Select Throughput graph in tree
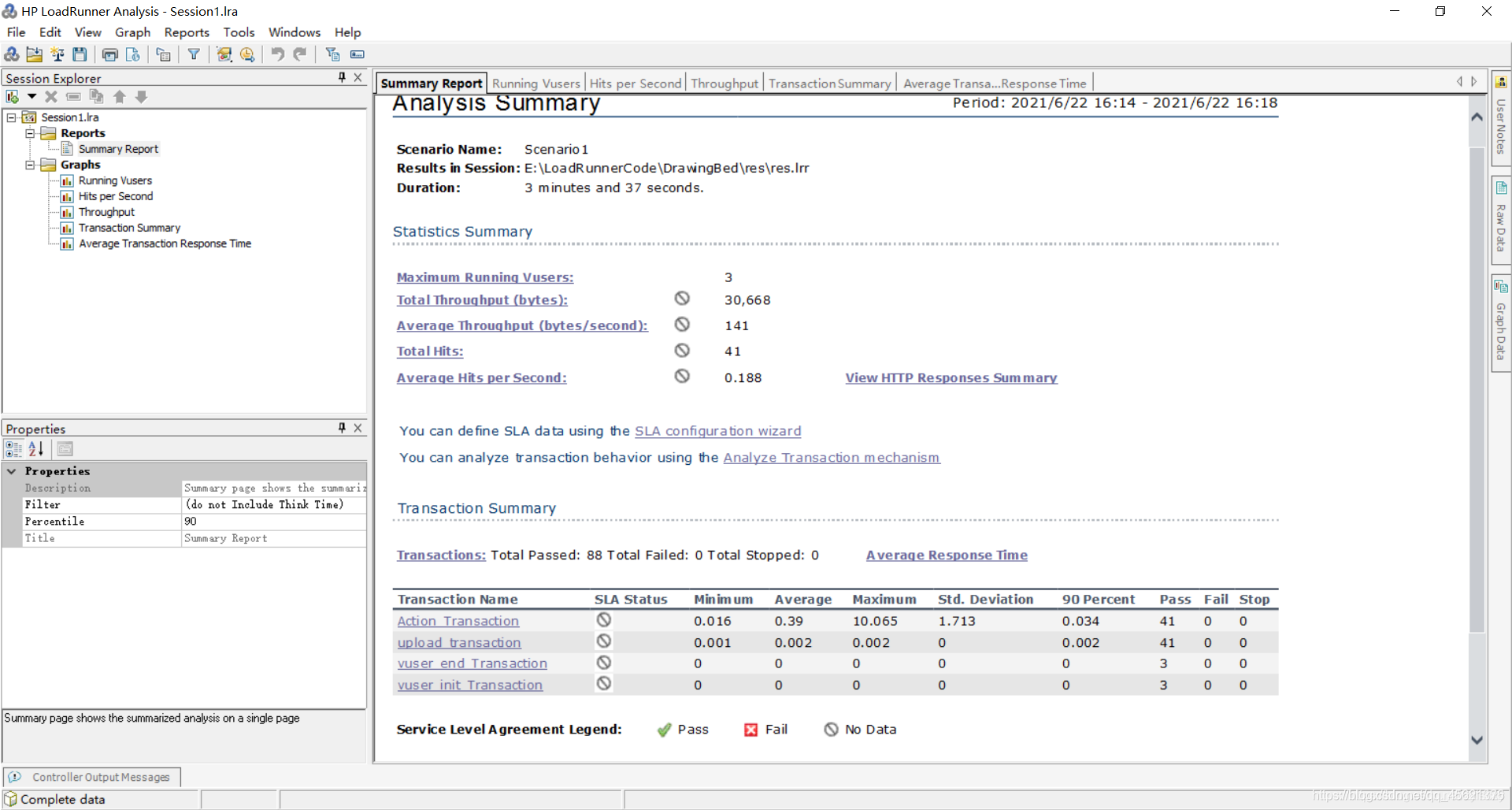 (106, 212)
